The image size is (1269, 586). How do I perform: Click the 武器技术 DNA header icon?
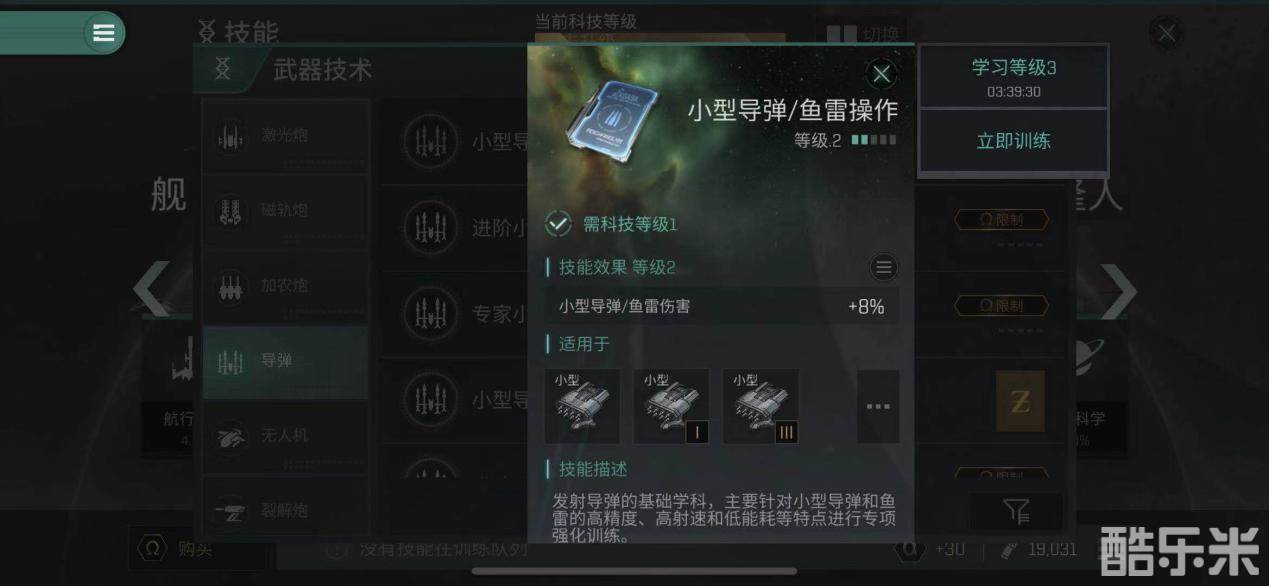point(223,69)
